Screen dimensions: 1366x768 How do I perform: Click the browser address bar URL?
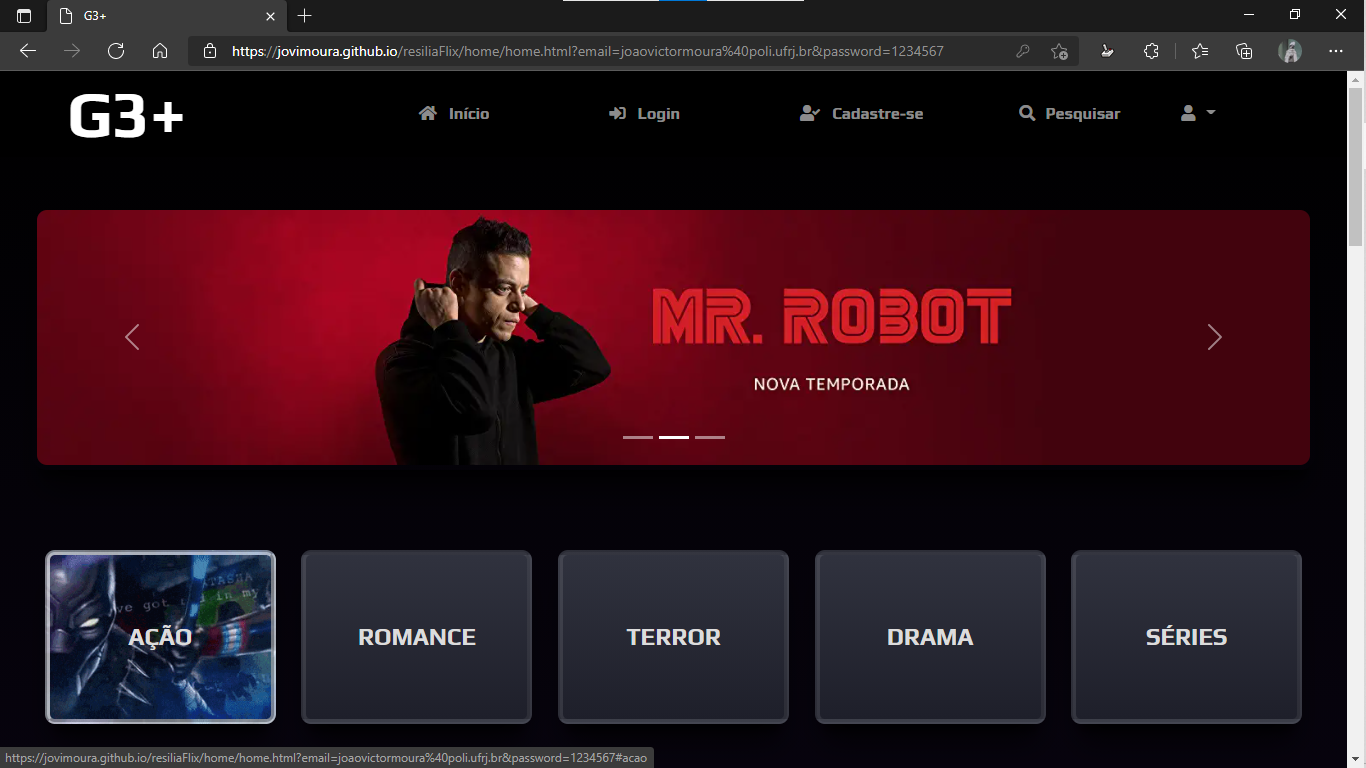588,51
